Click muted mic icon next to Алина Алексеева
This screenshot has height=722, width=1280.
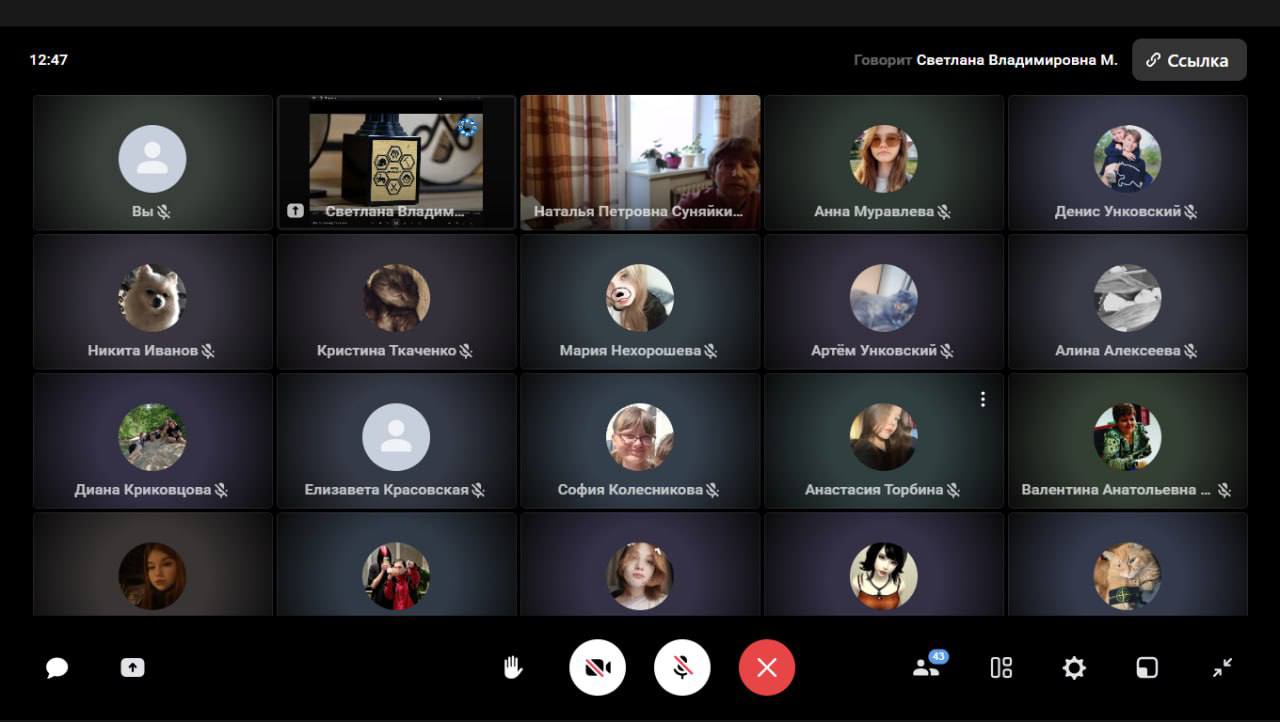(x=1191, y=351)
